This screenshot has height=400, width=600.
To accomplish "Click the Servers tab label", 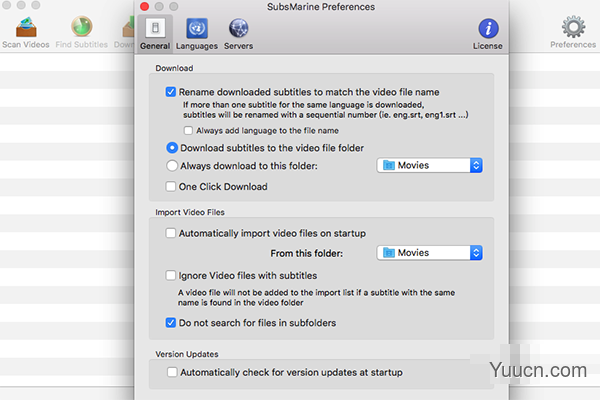I will click(x=238, y=46).
